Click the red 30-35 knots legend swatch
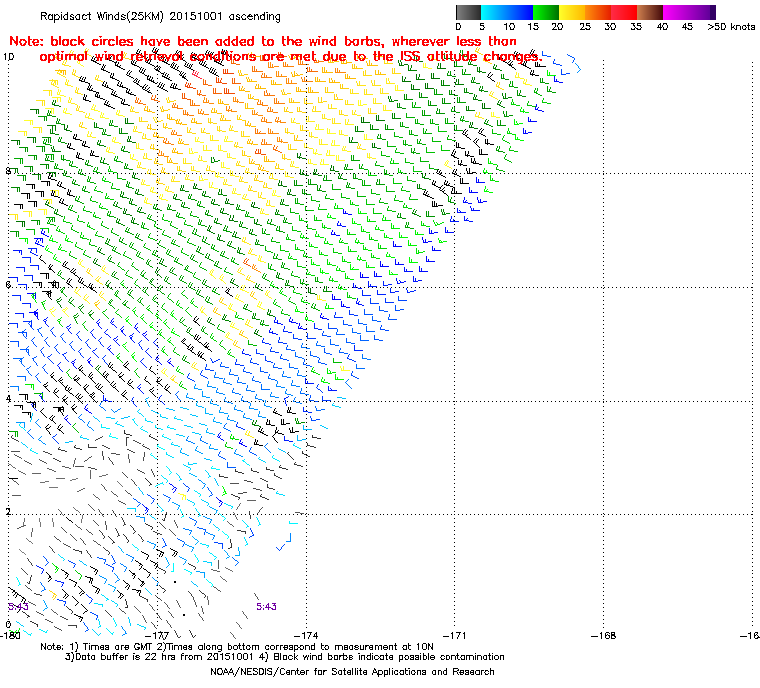Screen dimensions: 760x688 point(624,12)
